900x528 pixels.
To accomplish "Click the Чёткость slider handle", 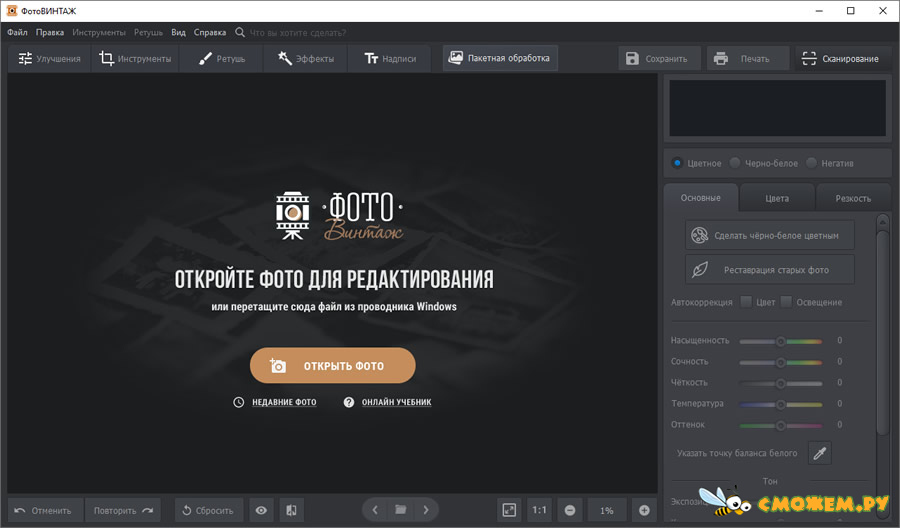I will [x=781, y=383].
